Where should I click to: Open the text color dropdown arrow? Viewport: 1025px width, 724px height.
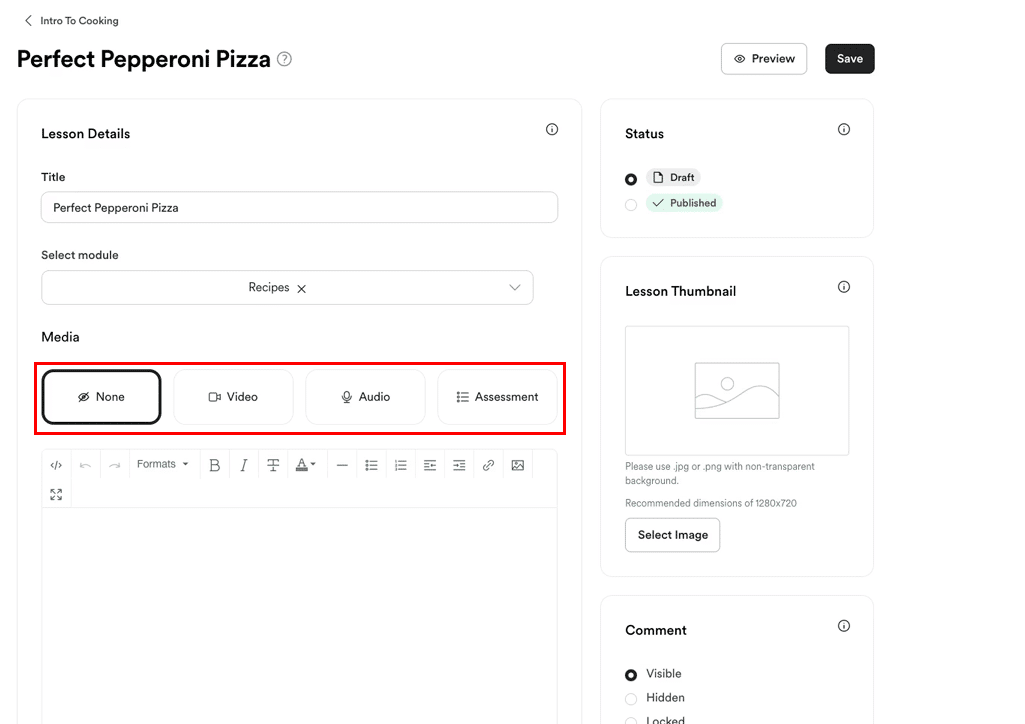coord(312,464)
